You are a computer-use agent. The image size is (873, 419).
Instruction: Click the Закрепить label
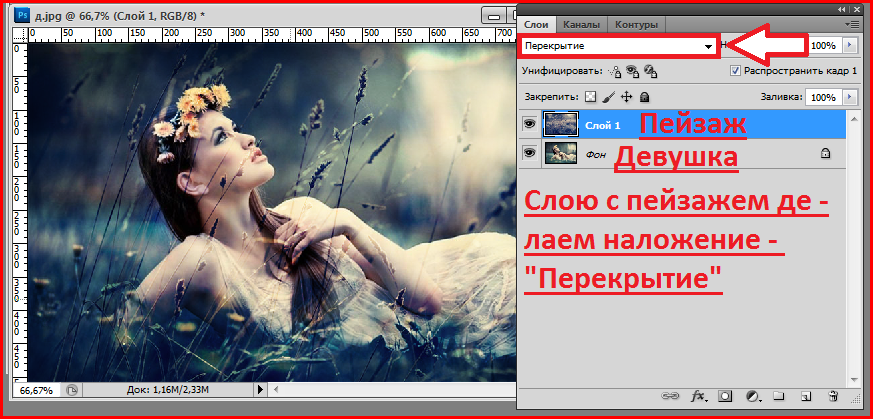(552, 97)
